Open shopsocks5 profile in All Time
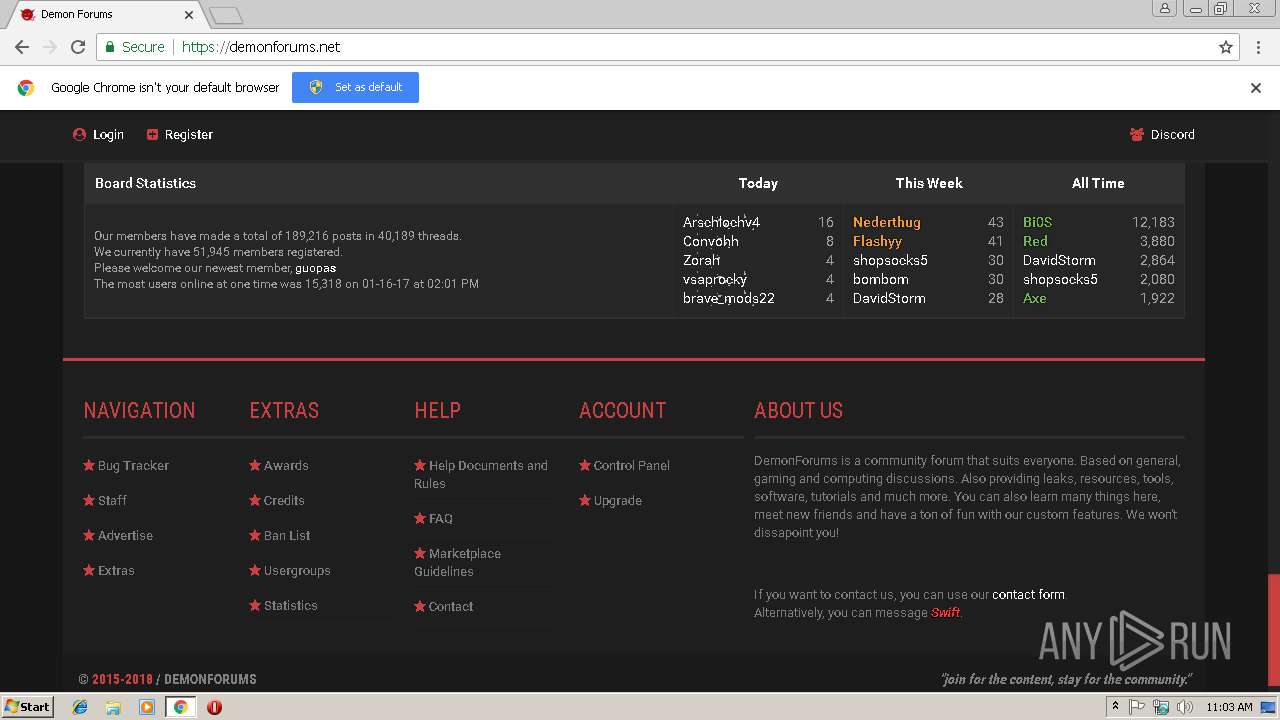 [1060, 279]
